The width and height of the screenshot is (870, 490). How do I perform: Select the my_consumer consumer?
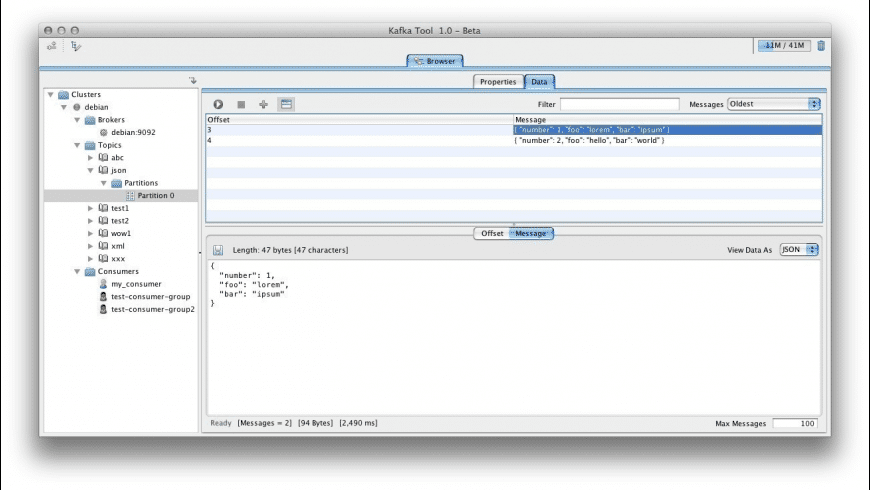136,284
